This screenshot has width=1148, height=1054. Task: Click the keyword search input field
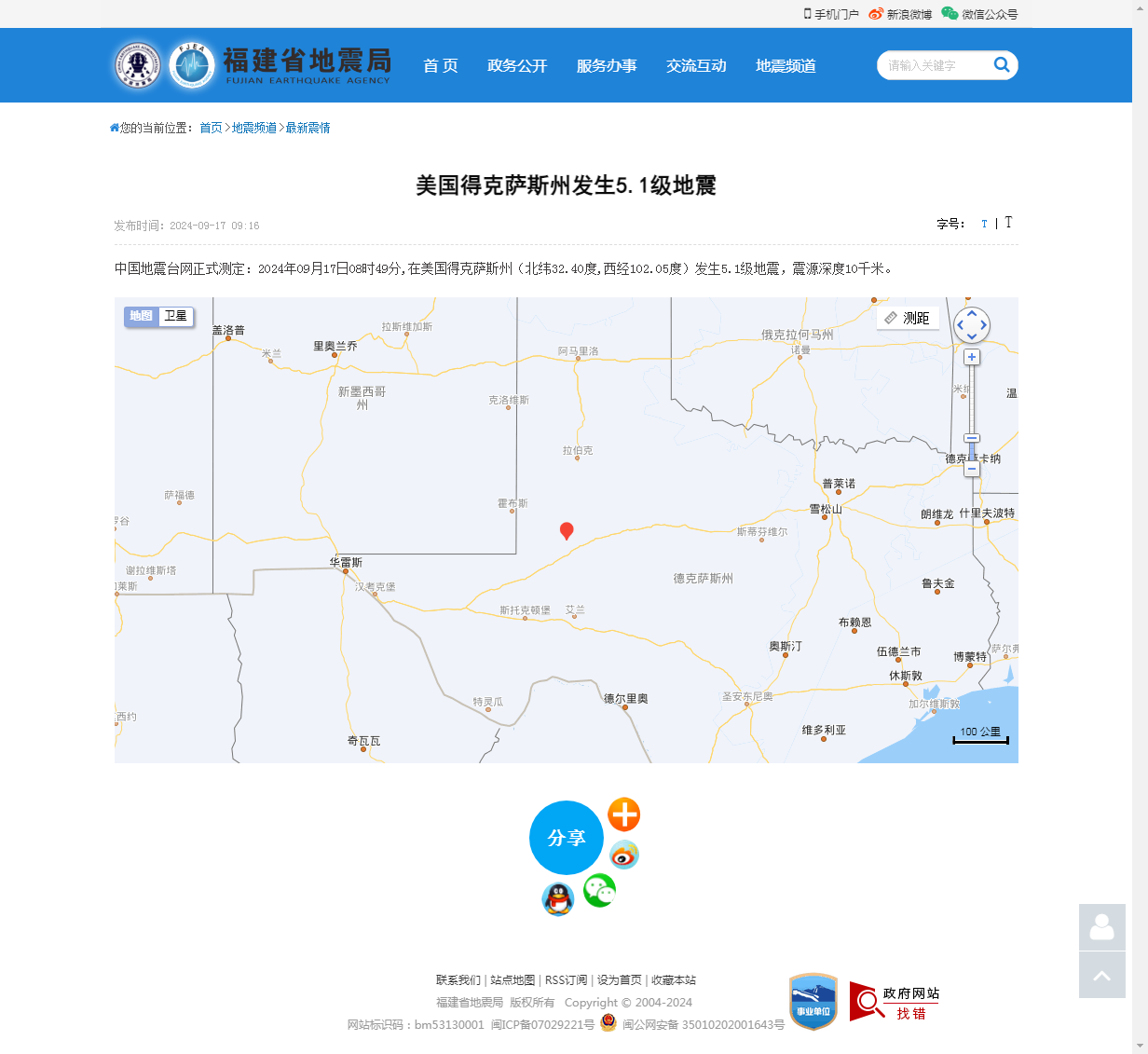pos(935,65)
